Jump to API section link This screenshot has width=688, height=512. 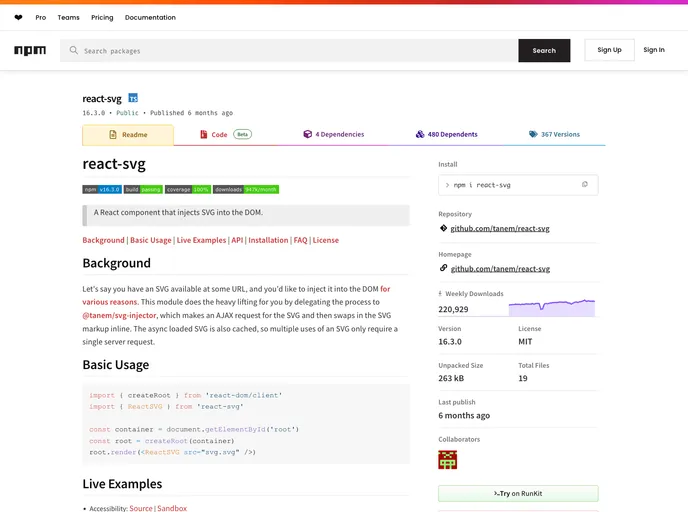[x=237, y=240]
